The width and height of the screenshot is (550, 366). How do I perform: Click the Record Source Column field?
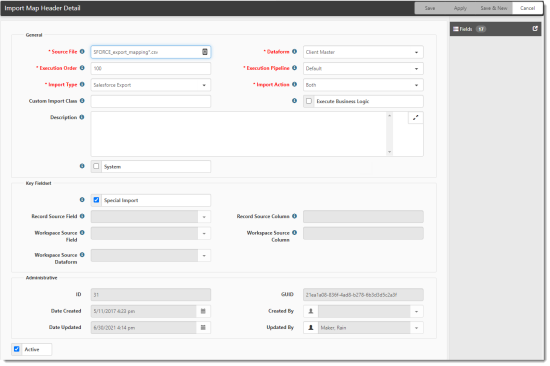tap(363, 217)
